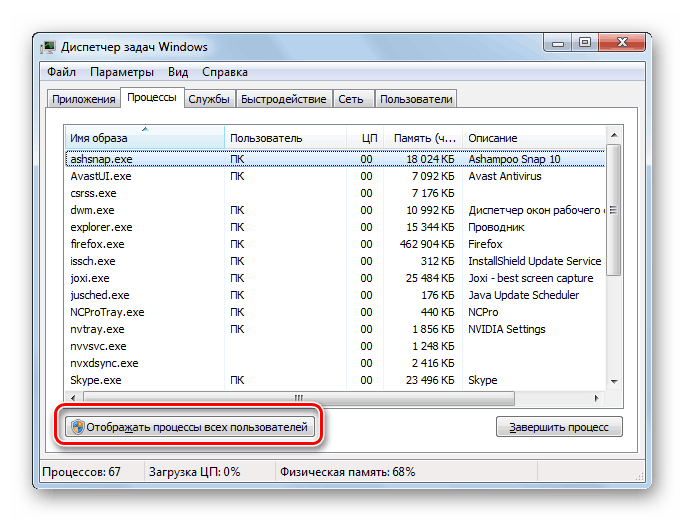The image size is (685, 522).
Task: Select the dwm.exe process
Action: tap(335, 210)
